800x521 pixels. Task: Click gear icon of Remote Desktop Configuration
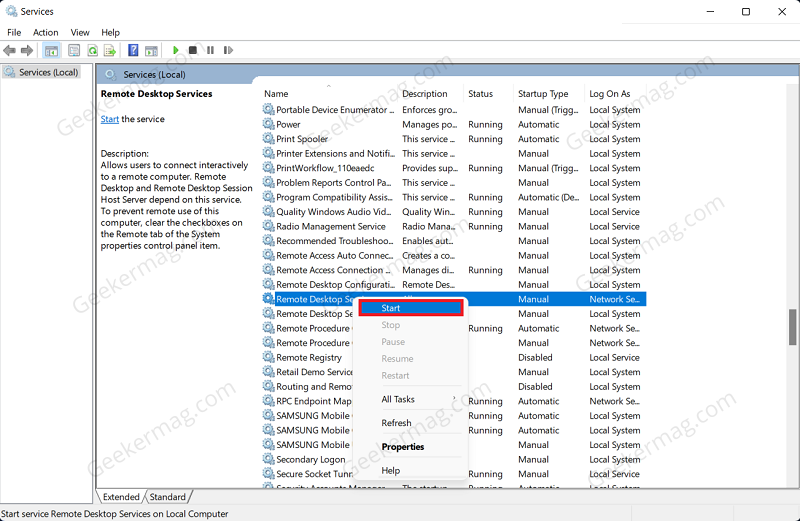pyautogui.click(x=268, y=284)
